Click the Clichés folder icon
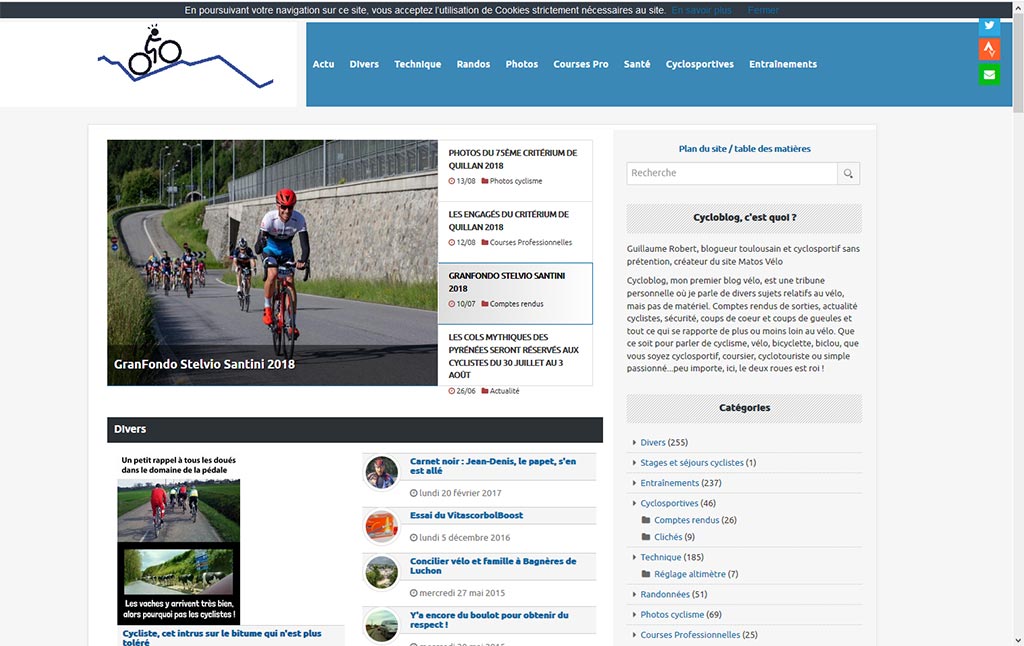 click(x=646, y=537)
